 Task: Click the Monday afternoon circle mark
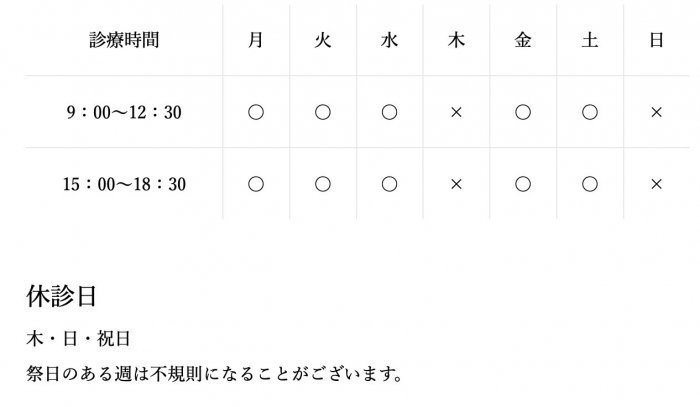coord(256,184)
